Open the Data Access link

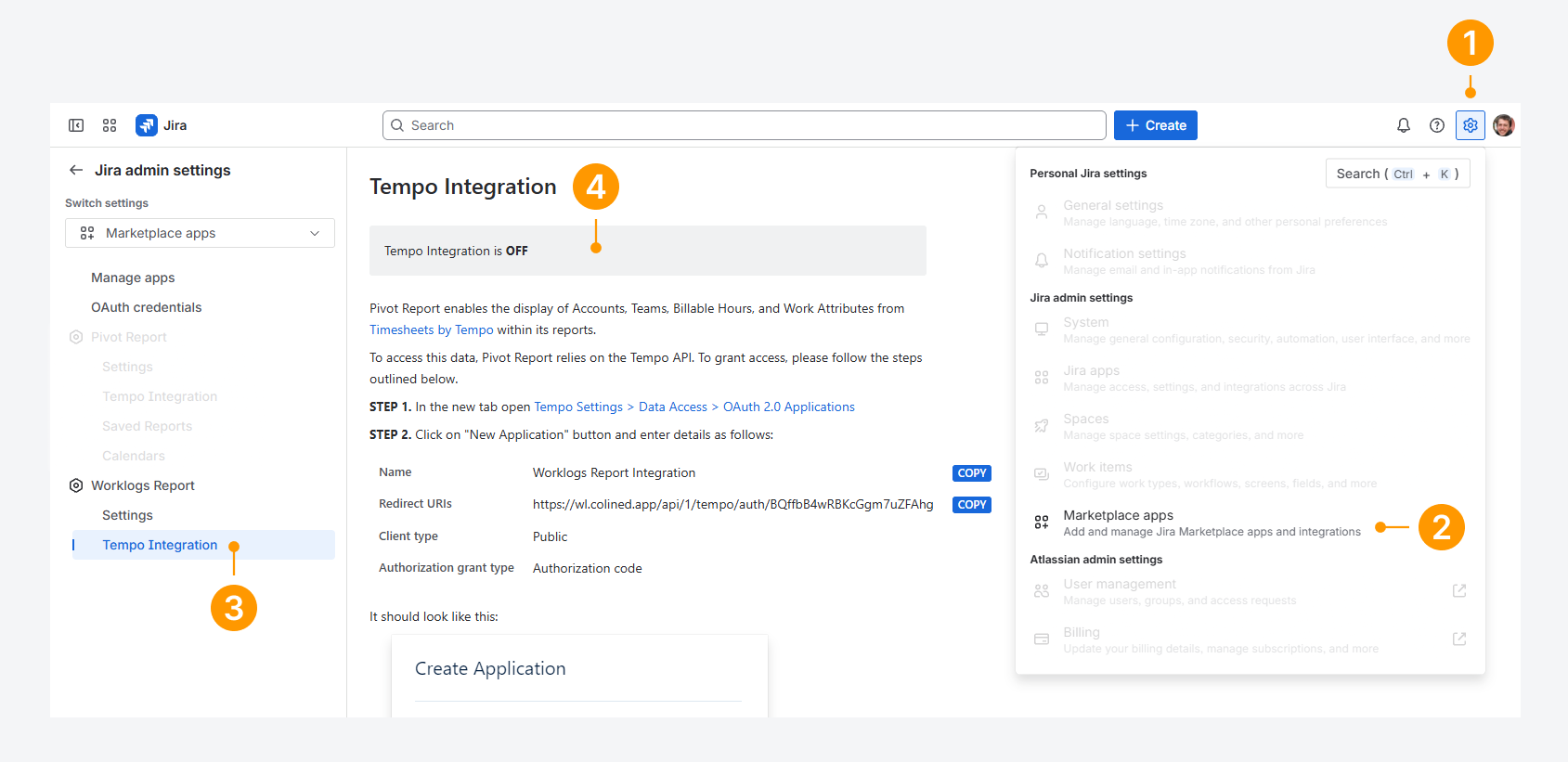tap(673, 407)
